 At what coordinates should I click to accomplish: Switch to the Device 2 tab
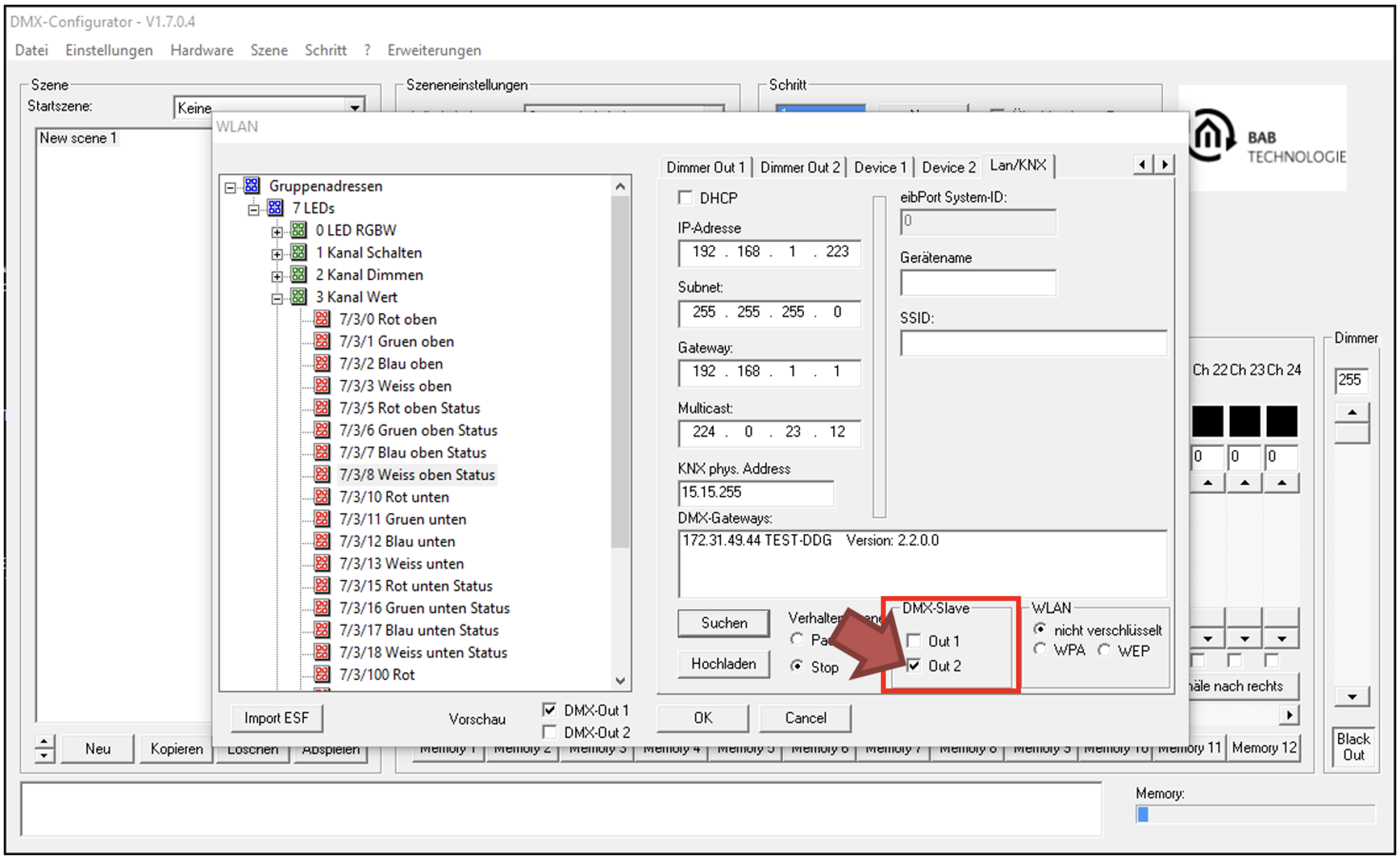(x=948, y=167)
